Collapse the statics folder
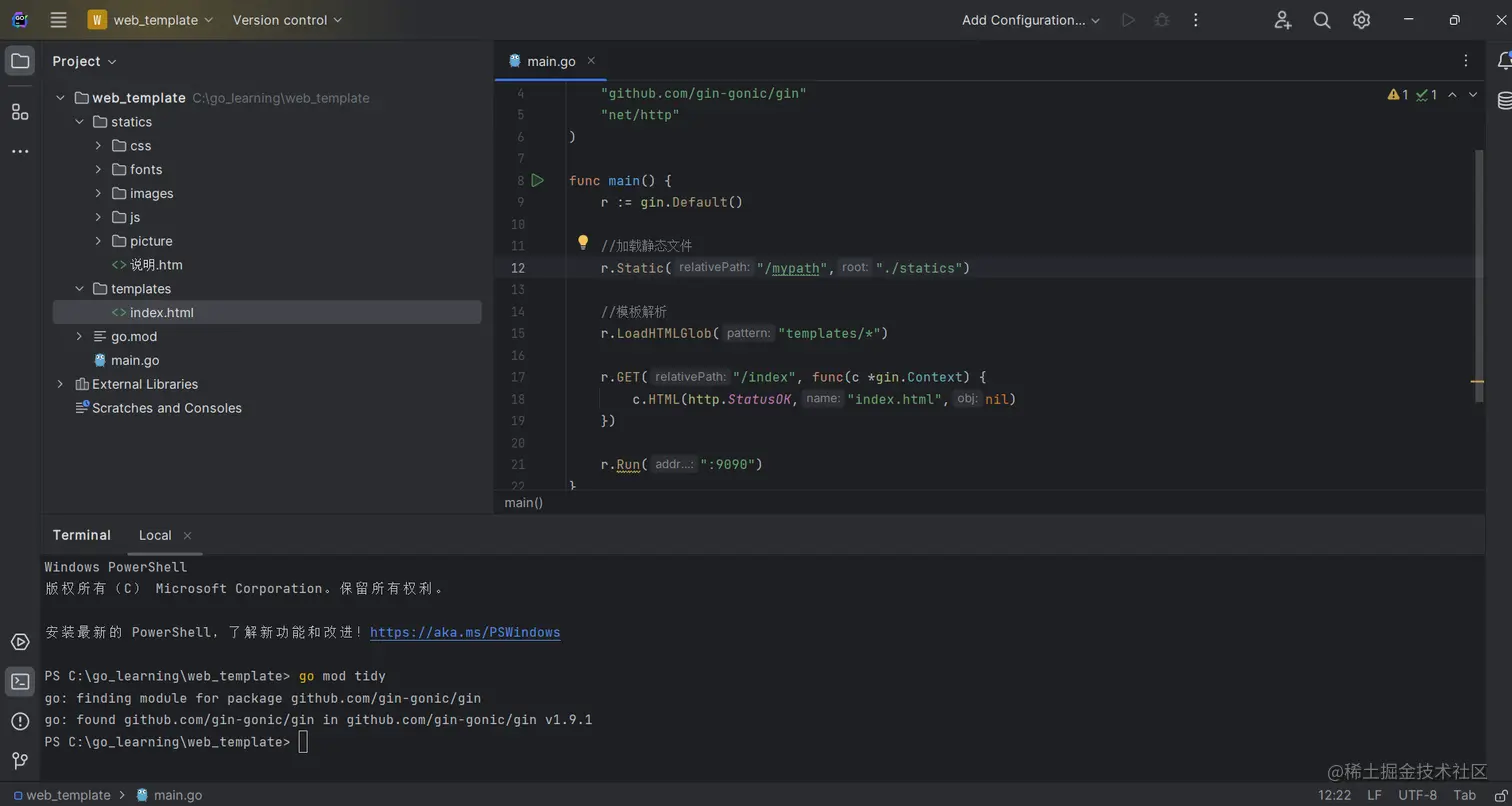The height and width of the screenshot is (806, 1512). (79, 122)
